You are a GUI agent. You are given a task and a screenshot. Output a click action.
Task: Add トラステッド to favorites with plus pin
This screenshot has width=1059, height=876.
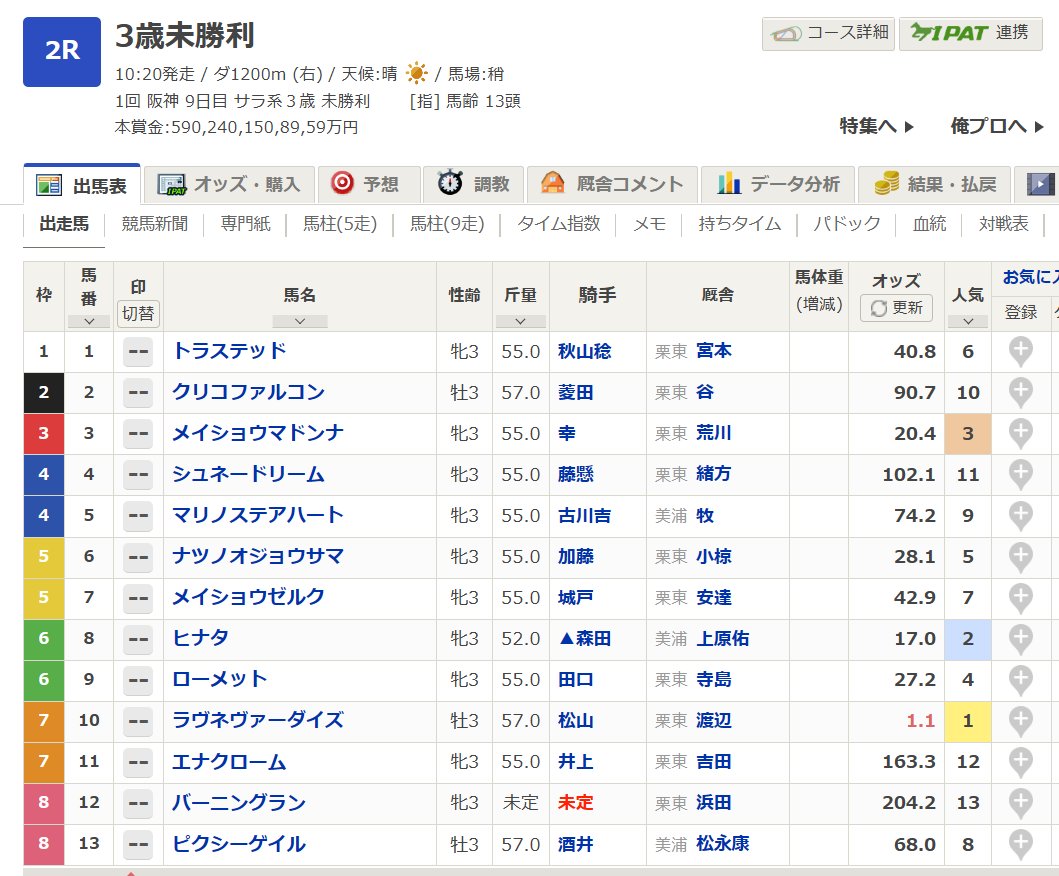coord(1020,352)
